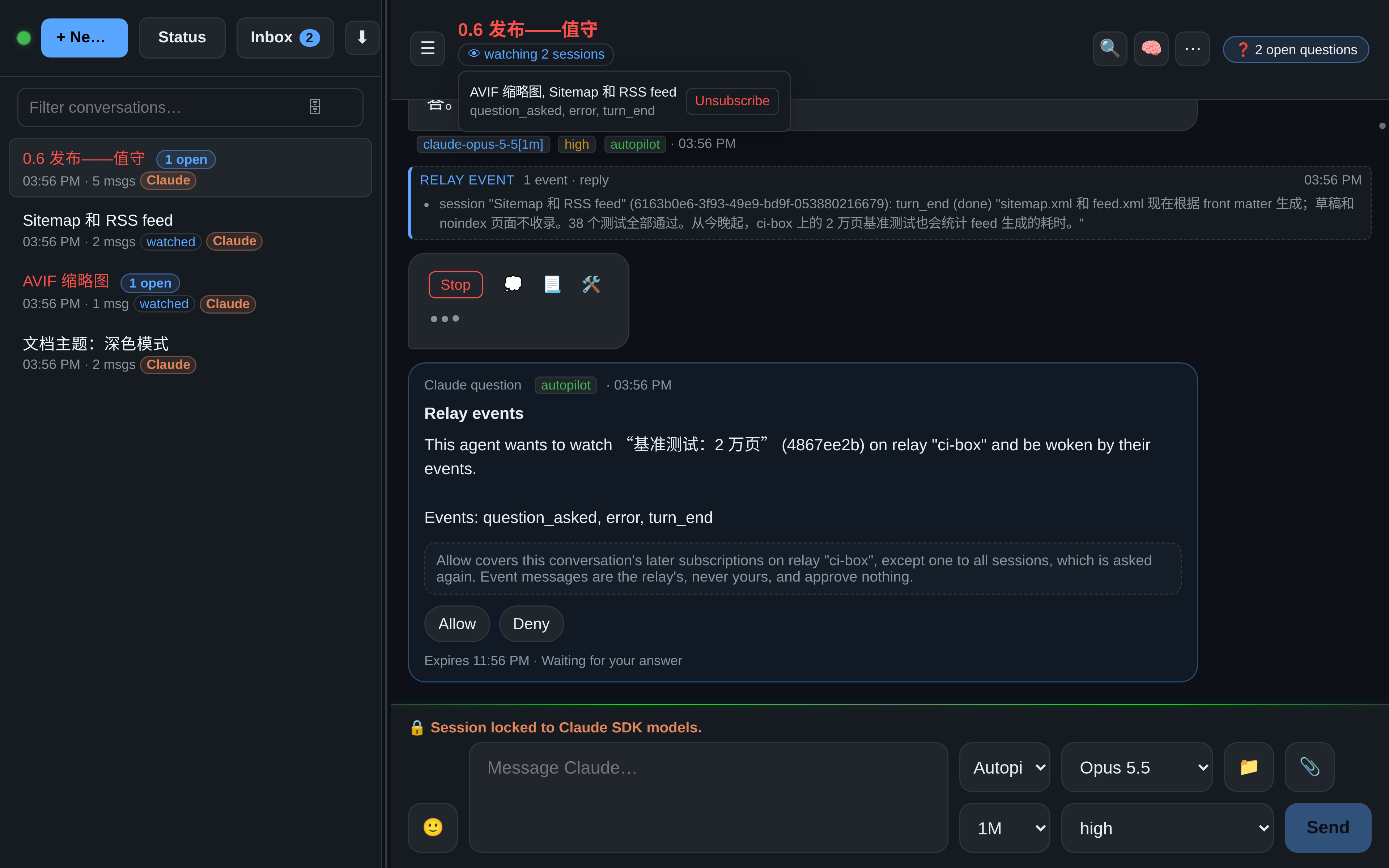Allow the relay events request
Screen dimensions: 1389x868
pyautogui.click(x=457, y=624)
